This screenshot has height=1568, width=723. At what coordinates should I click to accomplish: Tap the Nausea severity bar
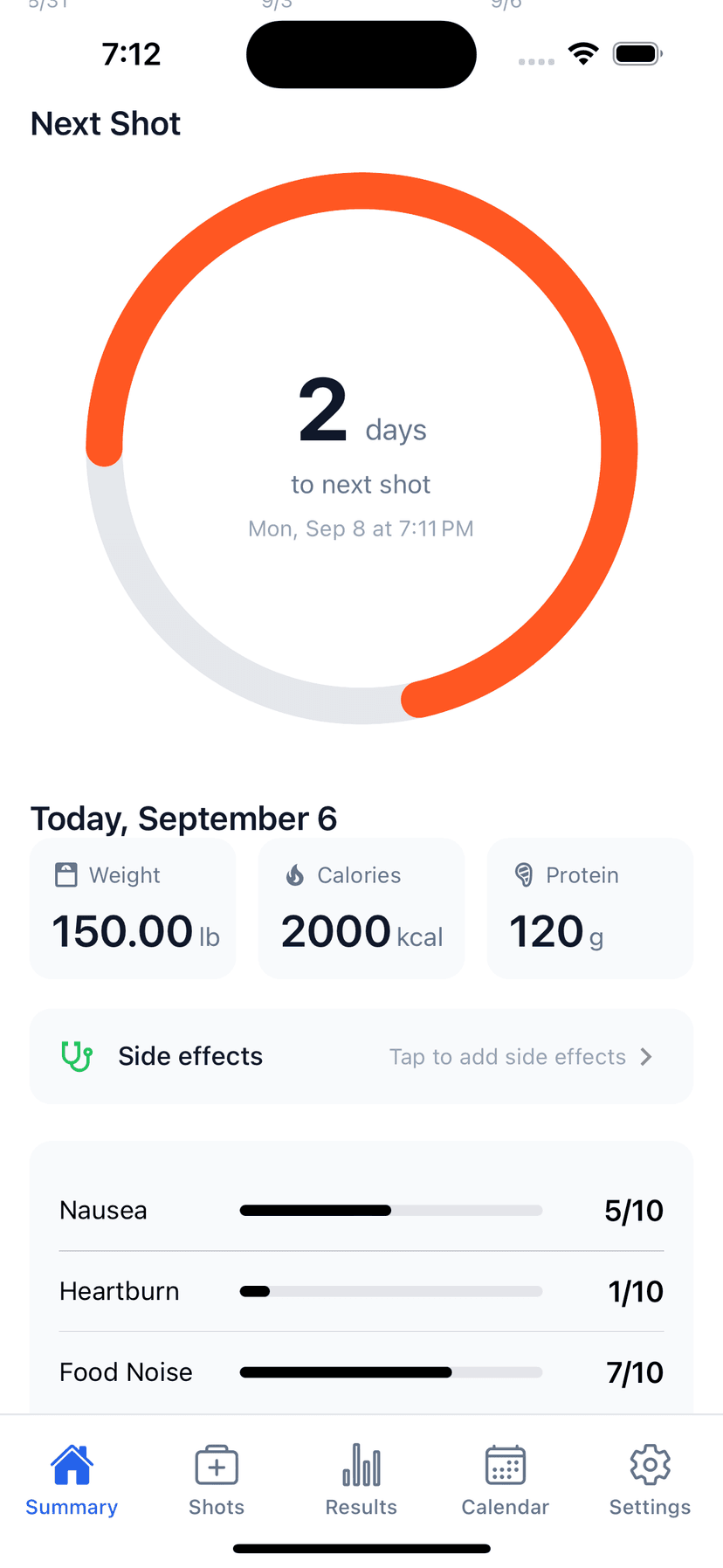coord(391,1211)
